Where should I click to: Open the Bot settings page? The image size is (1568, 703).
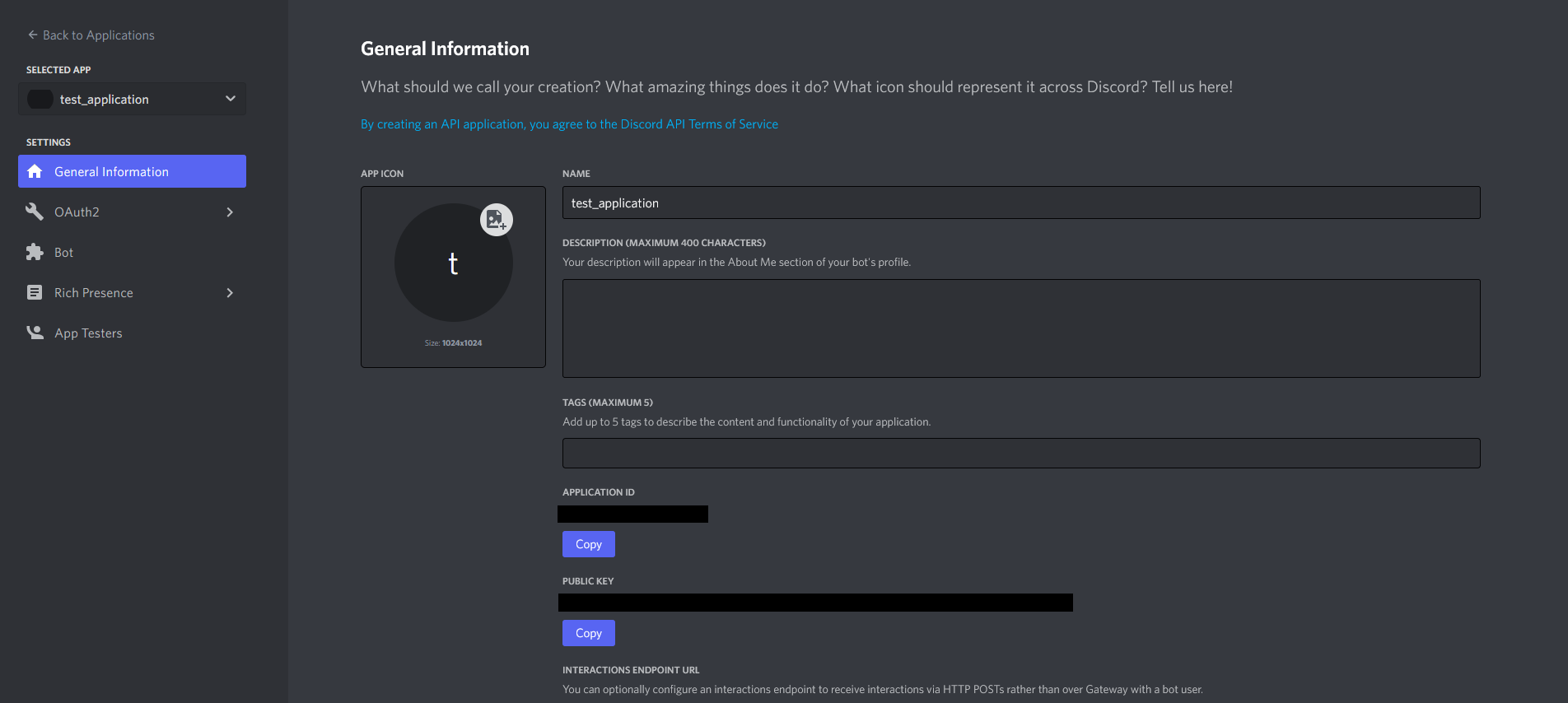coord(132,252)
